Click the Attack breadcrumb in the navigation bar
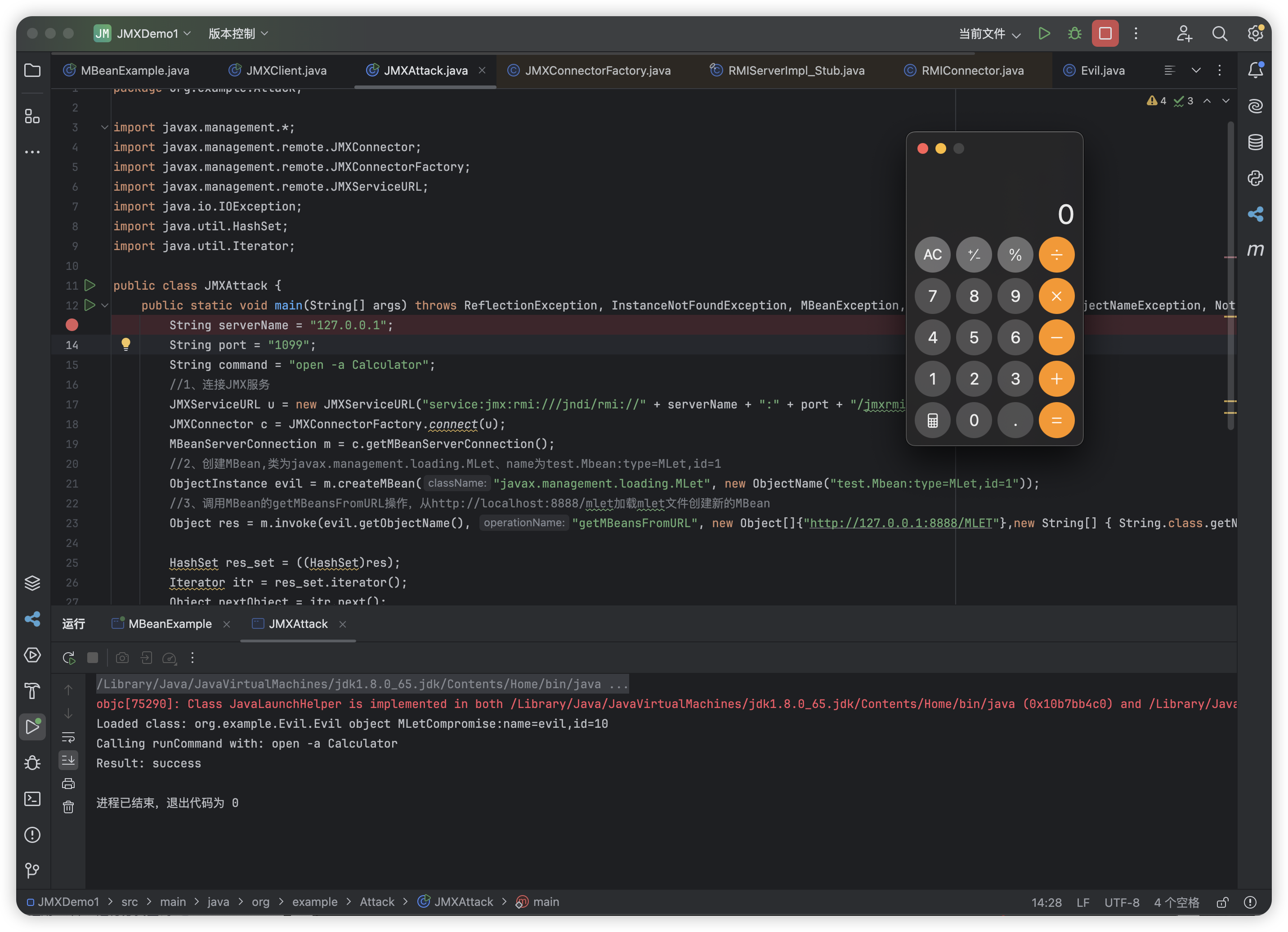Screen dimensions: 1288x932 pos(376,902)
